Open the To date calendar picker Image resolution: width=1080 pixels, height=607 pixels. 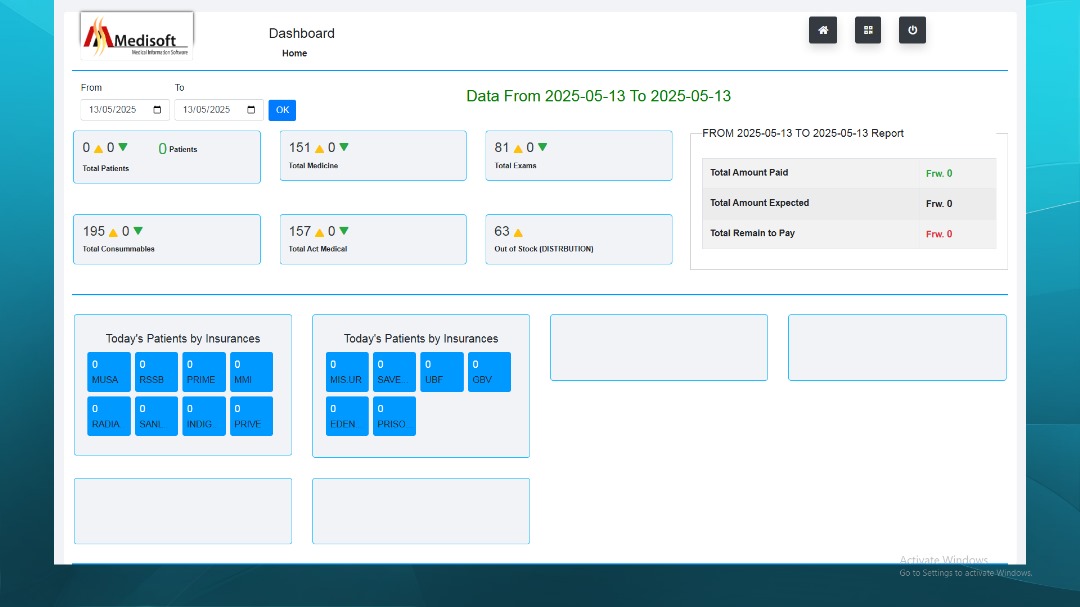point(252,110)
